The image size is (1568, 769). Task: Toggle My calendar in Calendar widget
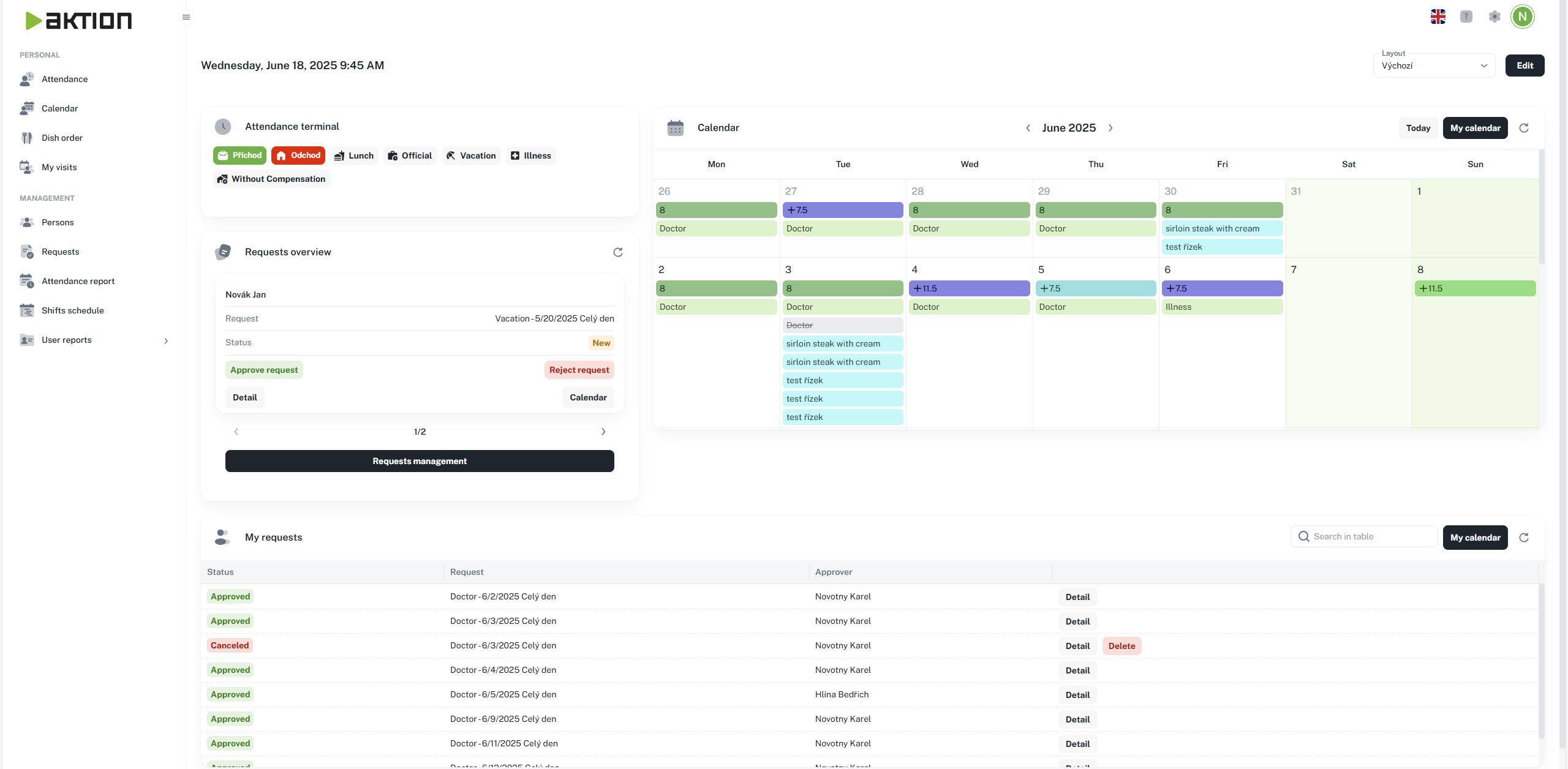tap(1475, 128)
